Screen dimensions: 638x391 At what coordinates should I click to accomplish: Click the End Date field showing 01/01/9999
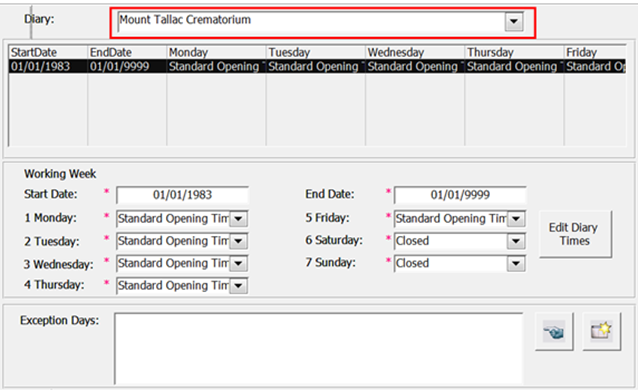click(460, 195)
